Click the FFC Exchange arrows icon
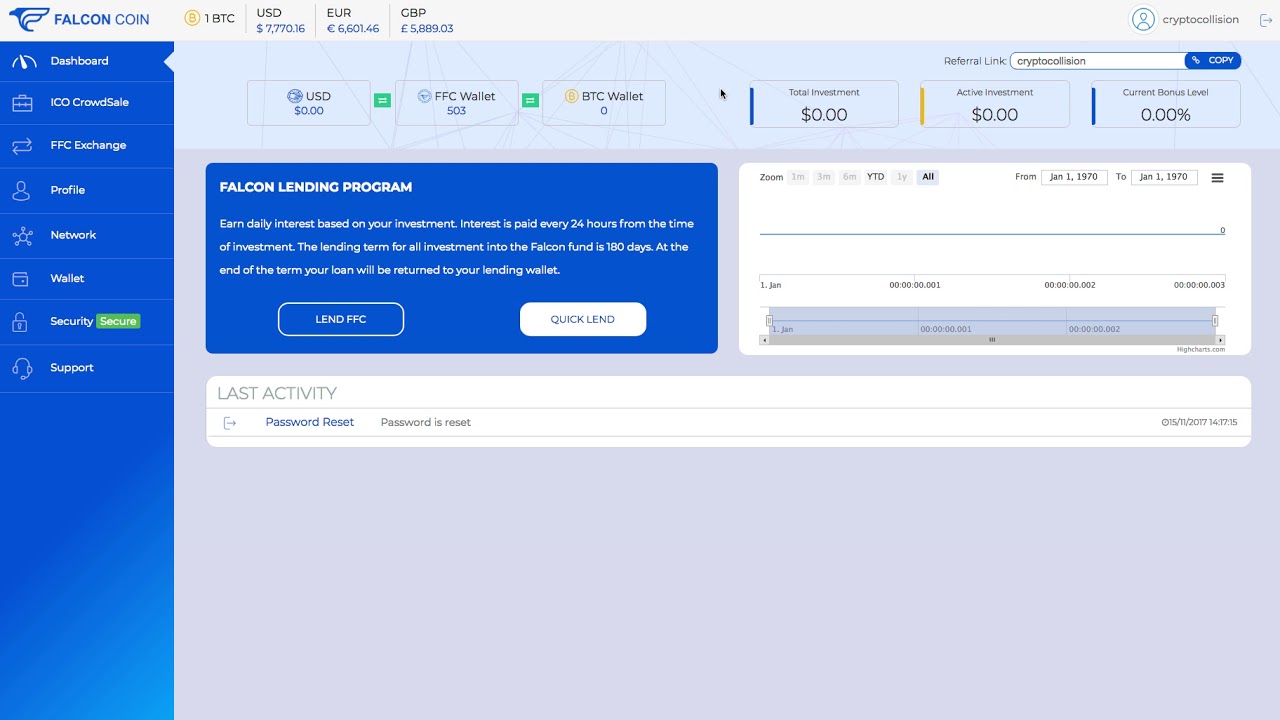The height and width of the screenshot is (720, 1280). 23,146
